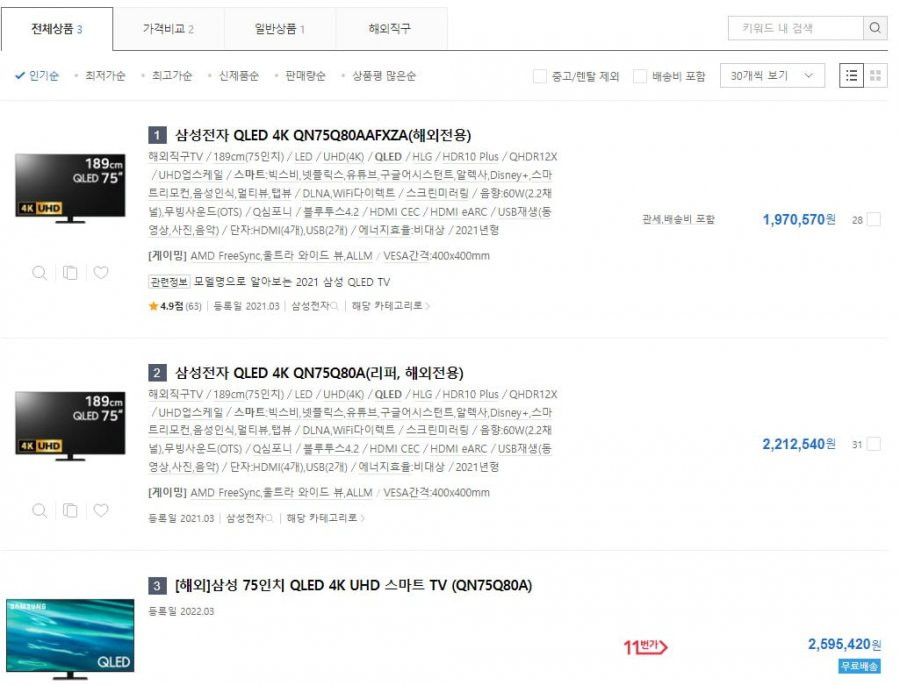Open third product Samsung QLED thumbnail
This screenshot has height=685, width=900.
pos(70,639)
